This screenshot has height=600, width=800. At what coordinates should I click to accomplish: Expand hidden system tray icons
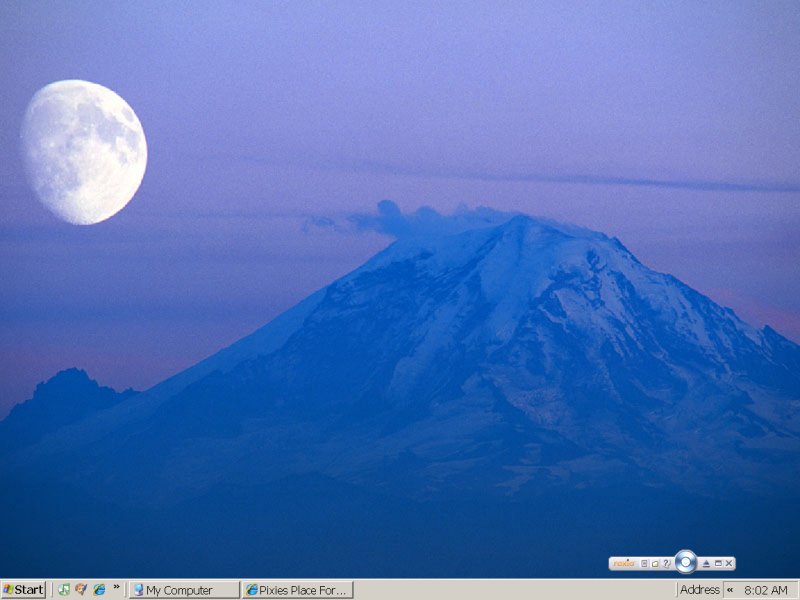[x=730, y=590]
